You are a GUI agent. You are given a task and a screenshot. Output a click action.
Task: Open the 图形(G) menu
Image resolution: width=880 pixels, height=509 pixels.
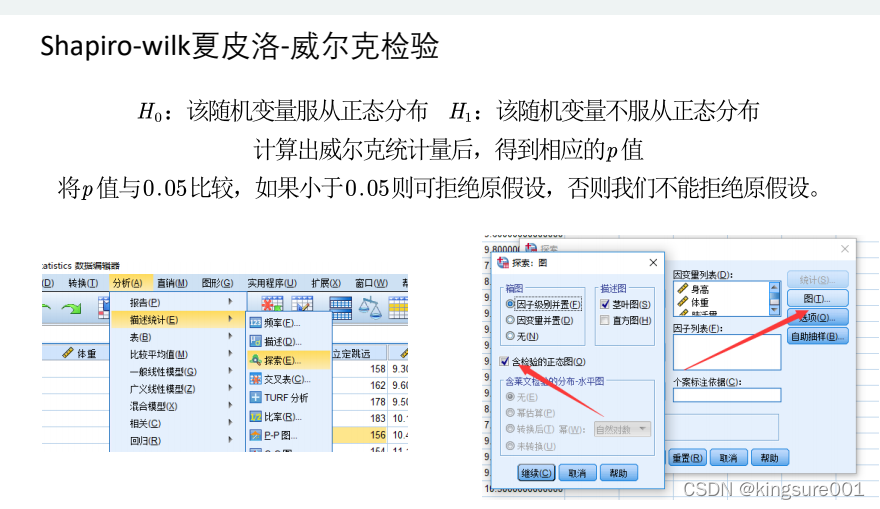click(x=217, y=283)
